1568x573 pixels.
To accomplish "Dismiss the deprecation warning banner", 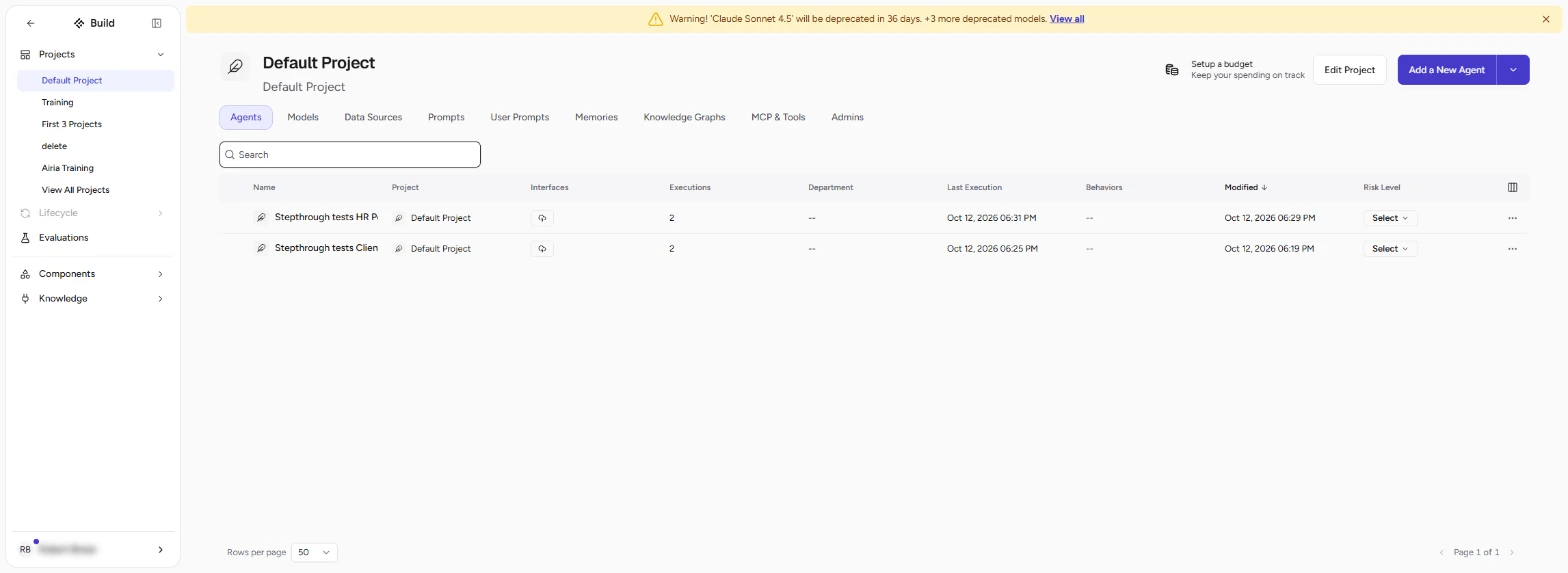I will pos(1546,19).
